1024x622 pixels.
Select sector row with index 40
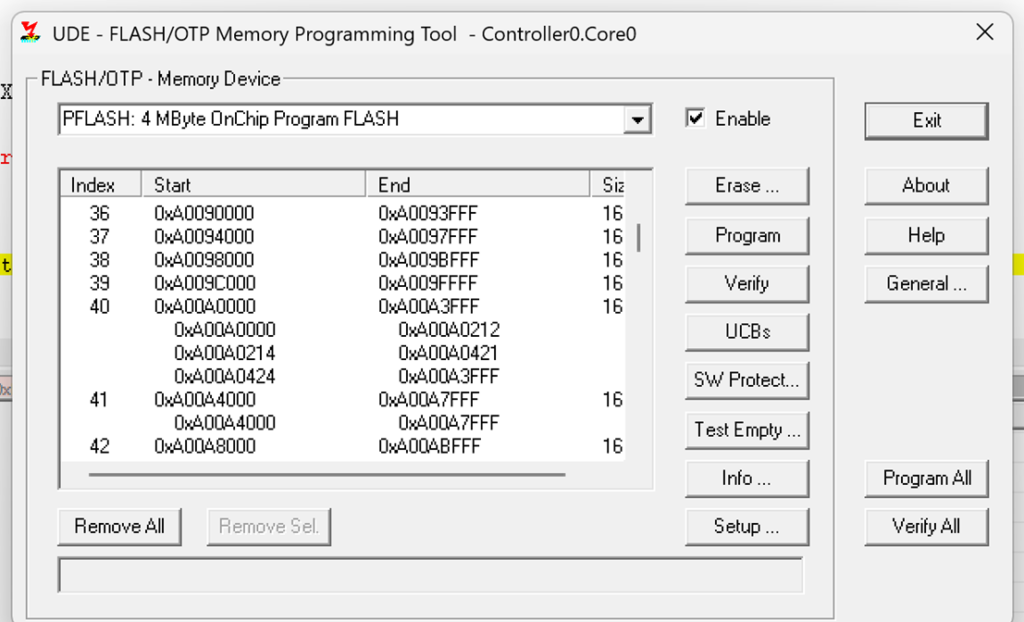pyautogui.click(x=100, y=307)
